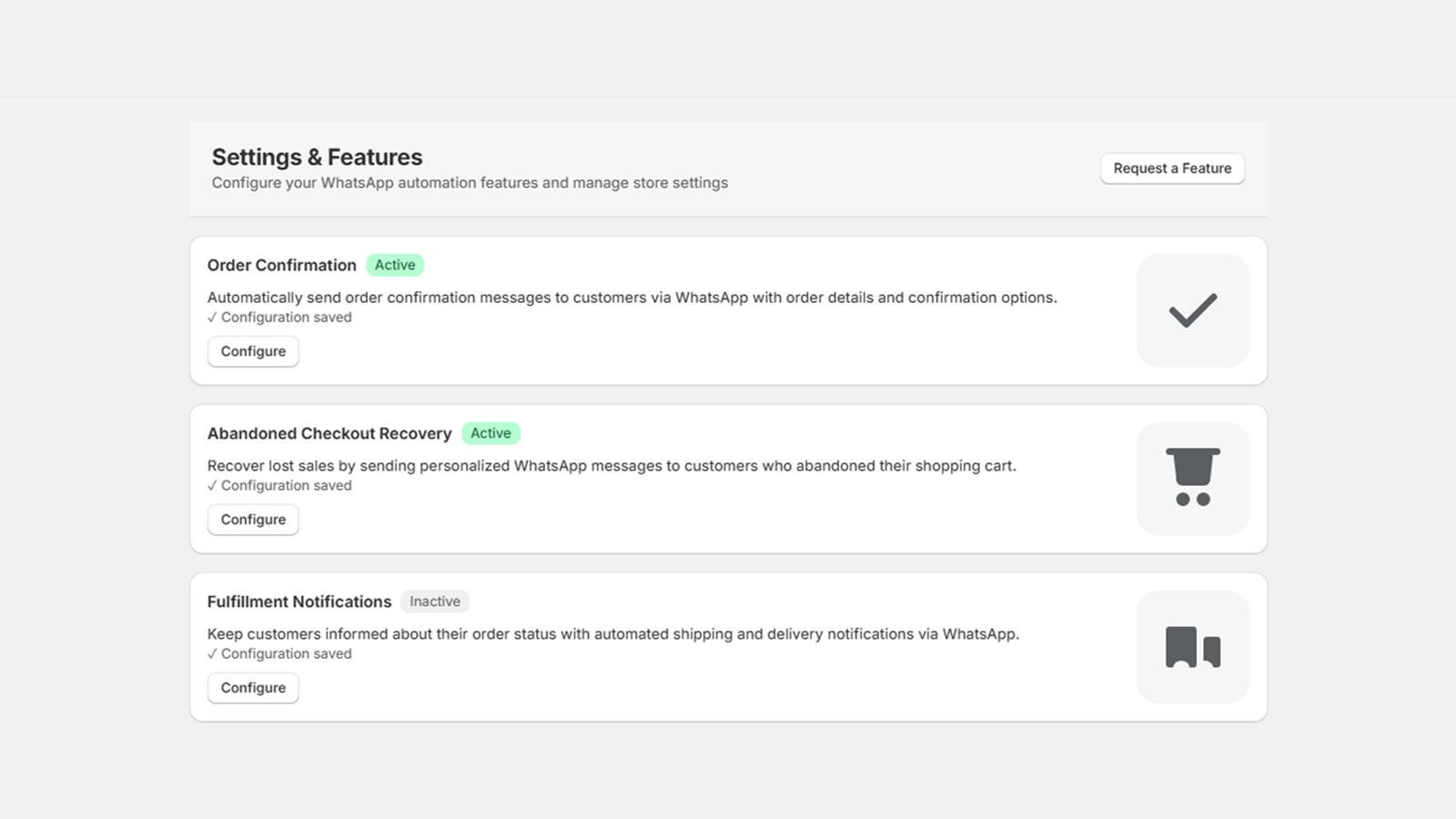The width and height of the screenshot is (1456, 819).
Task: Click the Order Confirmation card title
Action: point(282,265)
